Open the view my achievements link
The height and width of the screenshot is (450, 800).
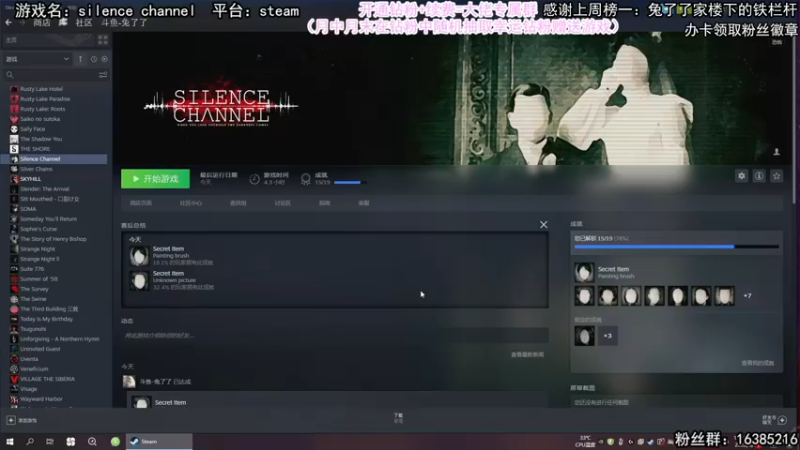(758, 363)
